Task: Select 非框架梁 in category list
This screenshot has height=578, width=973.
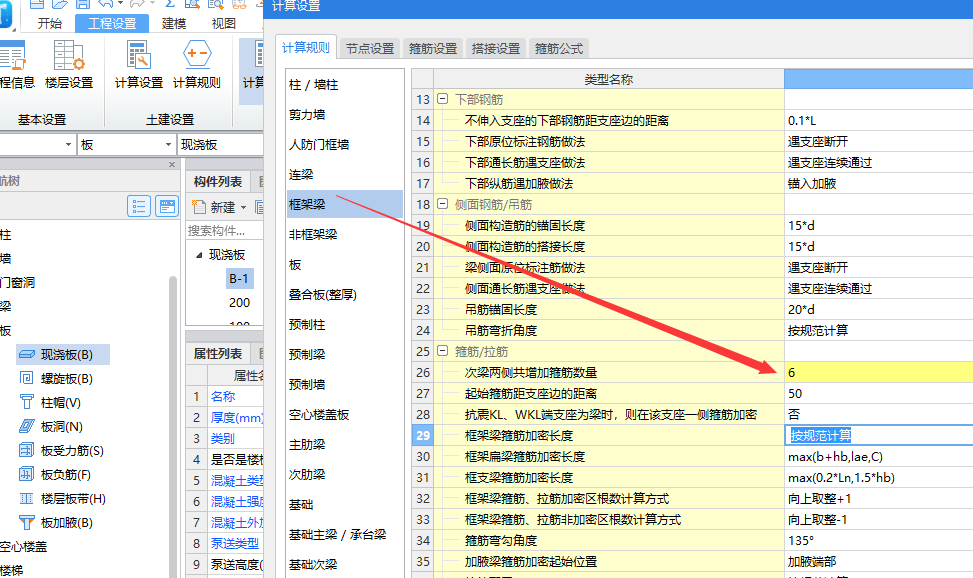Action: click(x=344, y=234)
